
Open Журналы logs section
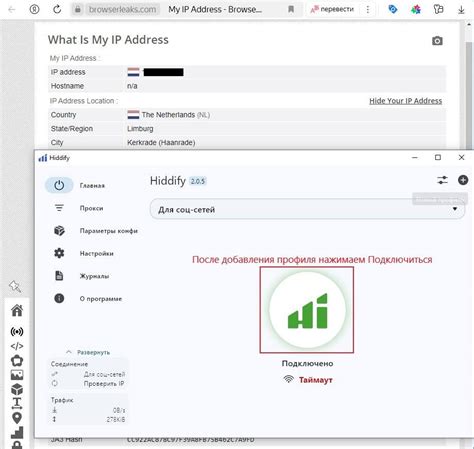point(94,276)
